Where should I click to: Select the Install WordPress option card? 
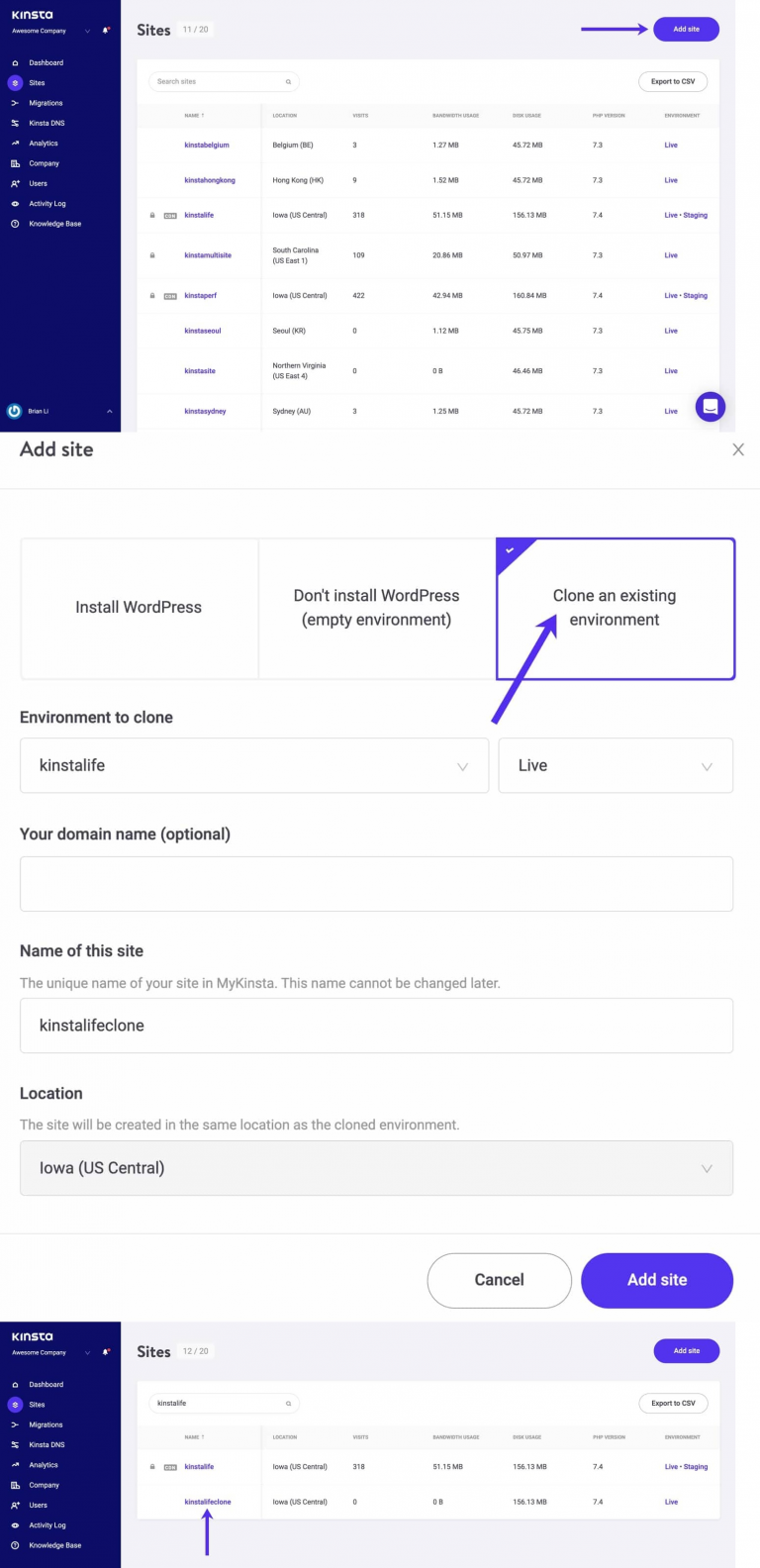139,608
